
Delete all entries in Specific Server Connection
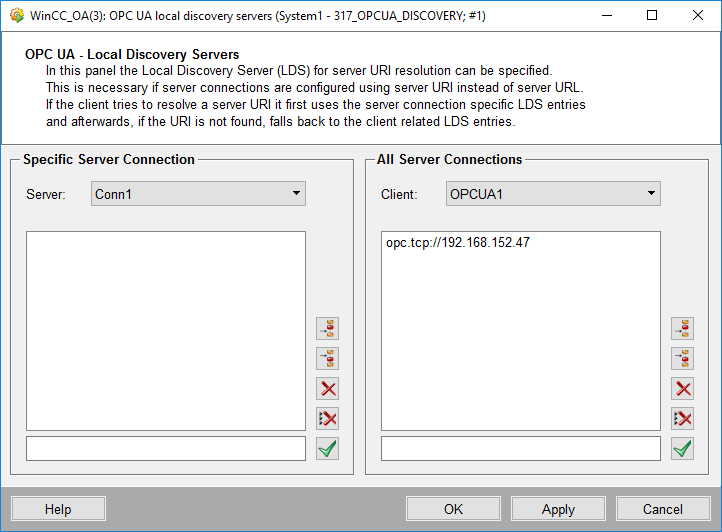point(327,419)
